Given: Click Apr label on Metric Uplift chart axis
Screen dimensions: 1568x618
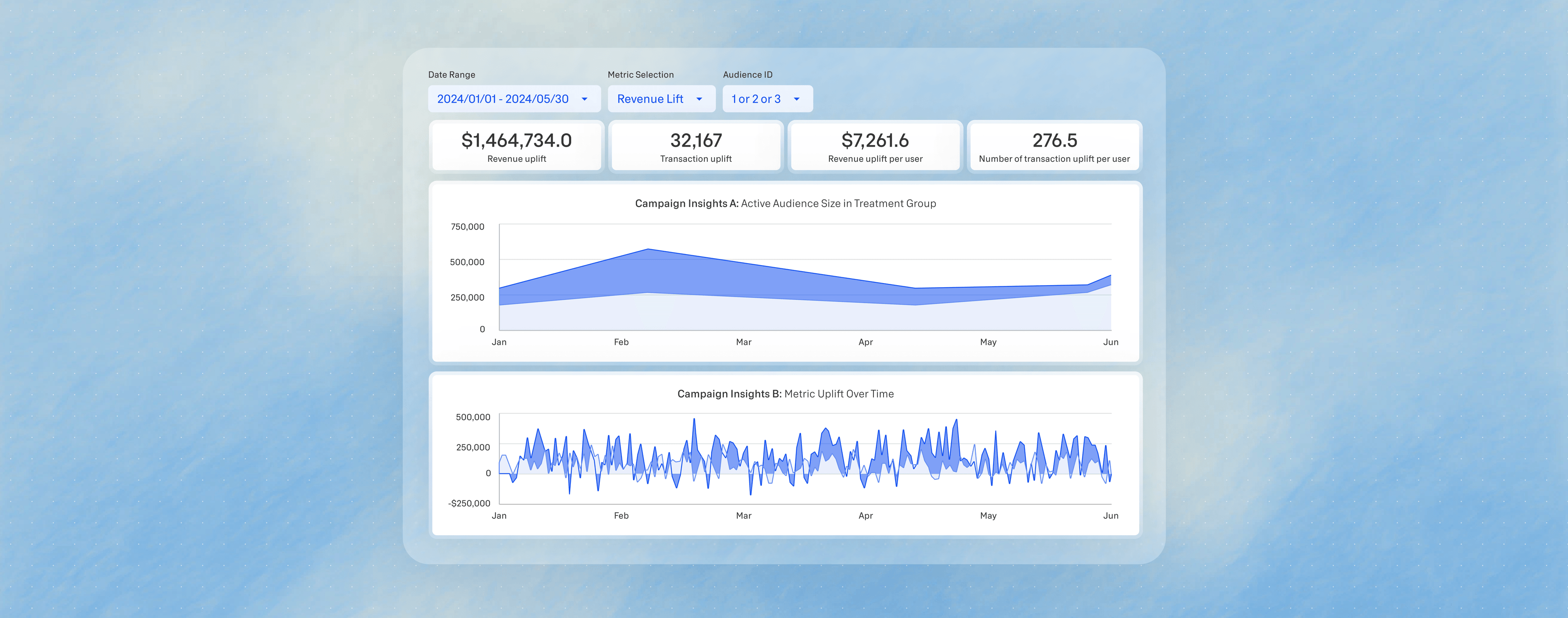Looking at the screenshot, I should click(865, 516).
